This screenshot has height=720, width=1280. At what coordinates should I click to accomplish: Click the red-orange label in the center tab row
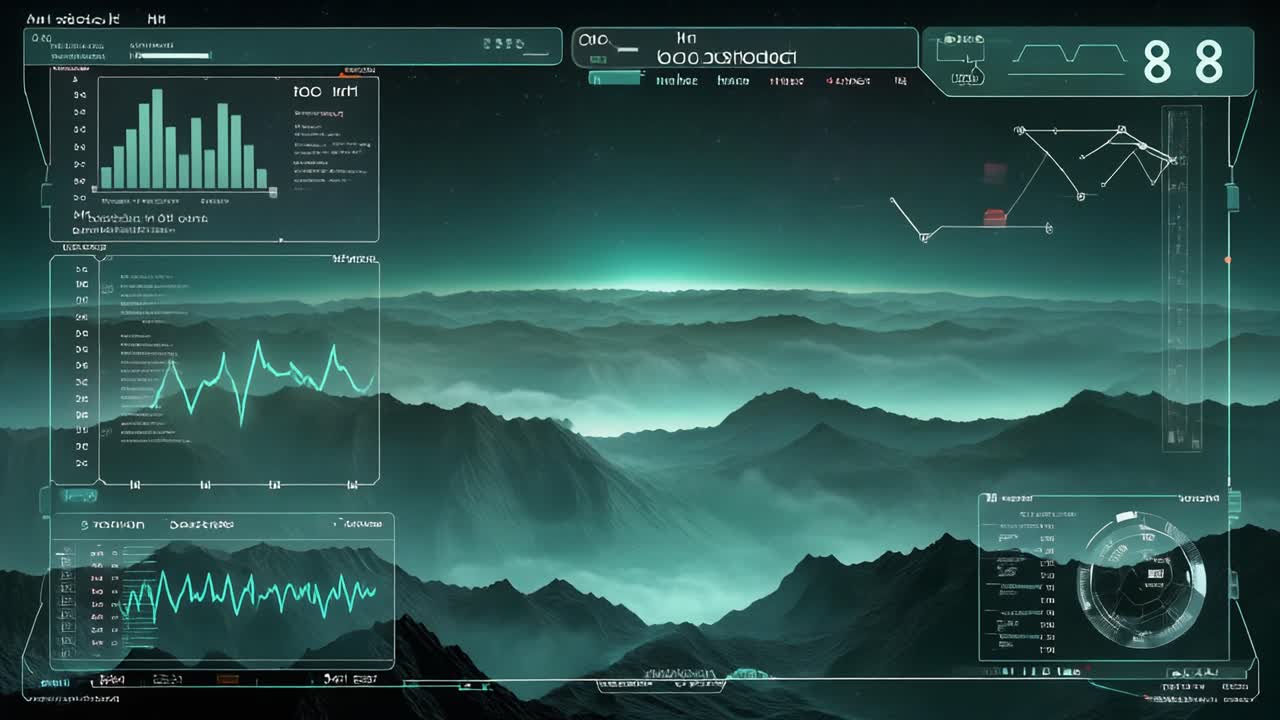tap(848, 81)
